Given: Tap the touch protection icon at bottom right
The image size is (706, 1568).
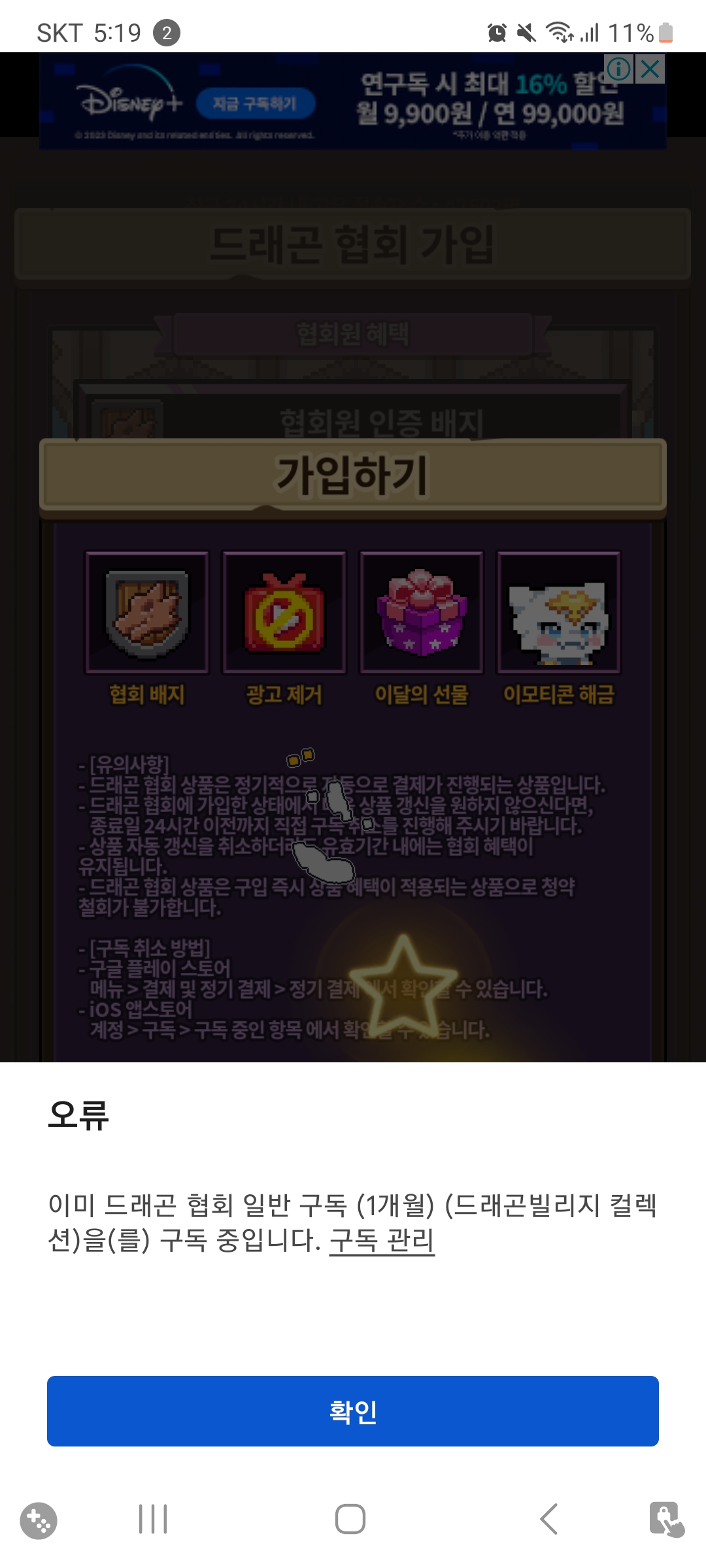Looking at the screenshot, I should point(666,1519).
